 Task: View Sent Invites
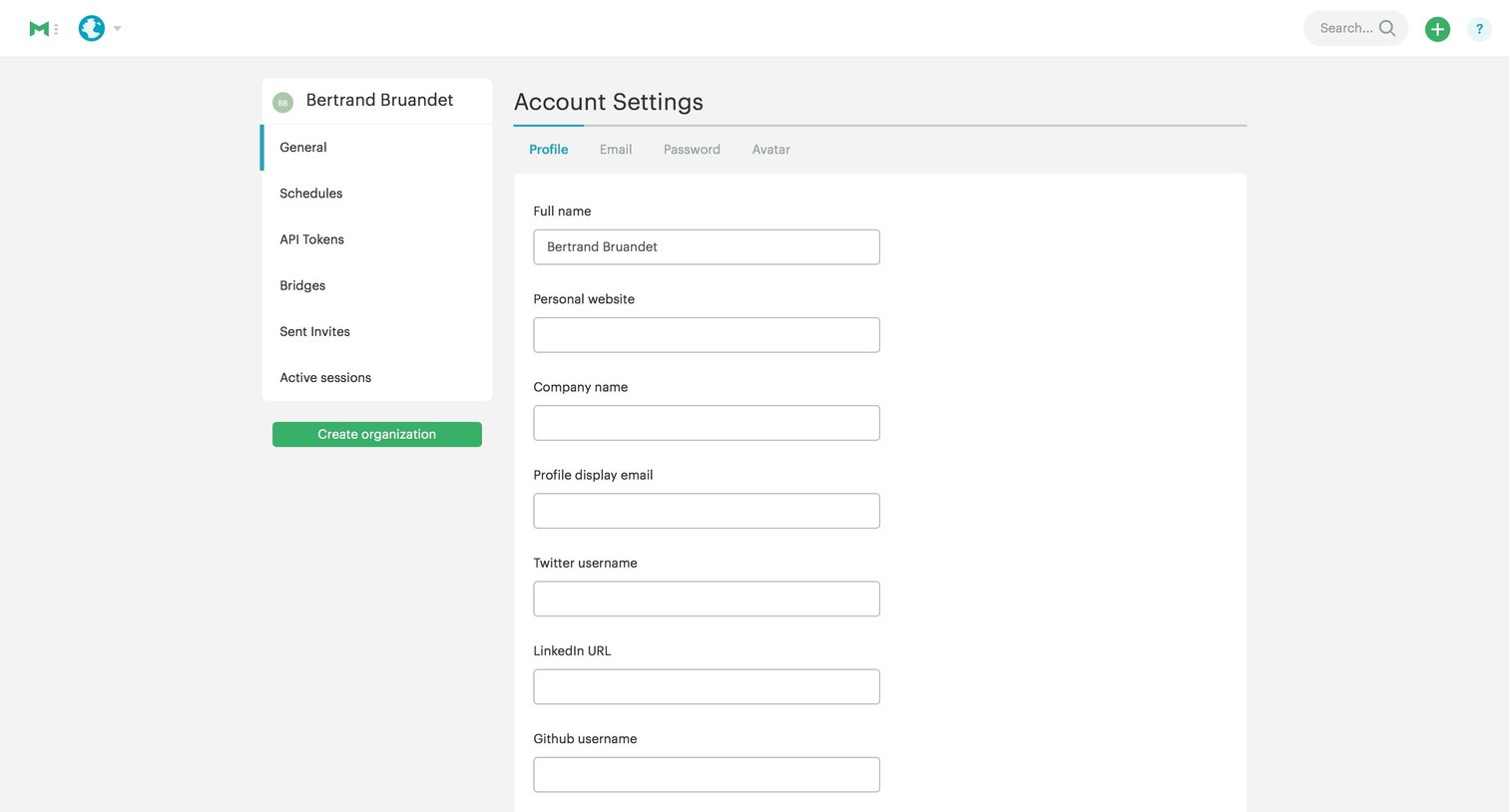(377, 331)
